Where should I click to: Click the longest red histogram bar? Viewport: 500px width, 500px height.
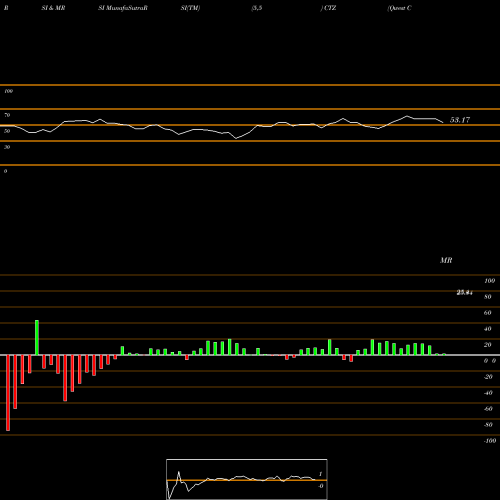click(8, 393)
